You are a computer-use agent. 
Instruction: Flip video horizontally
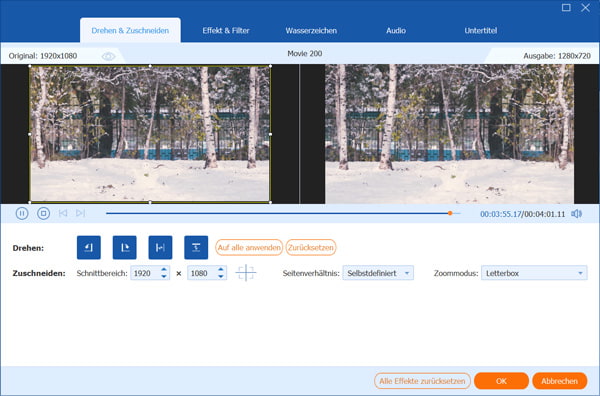(x=160, y=248)
